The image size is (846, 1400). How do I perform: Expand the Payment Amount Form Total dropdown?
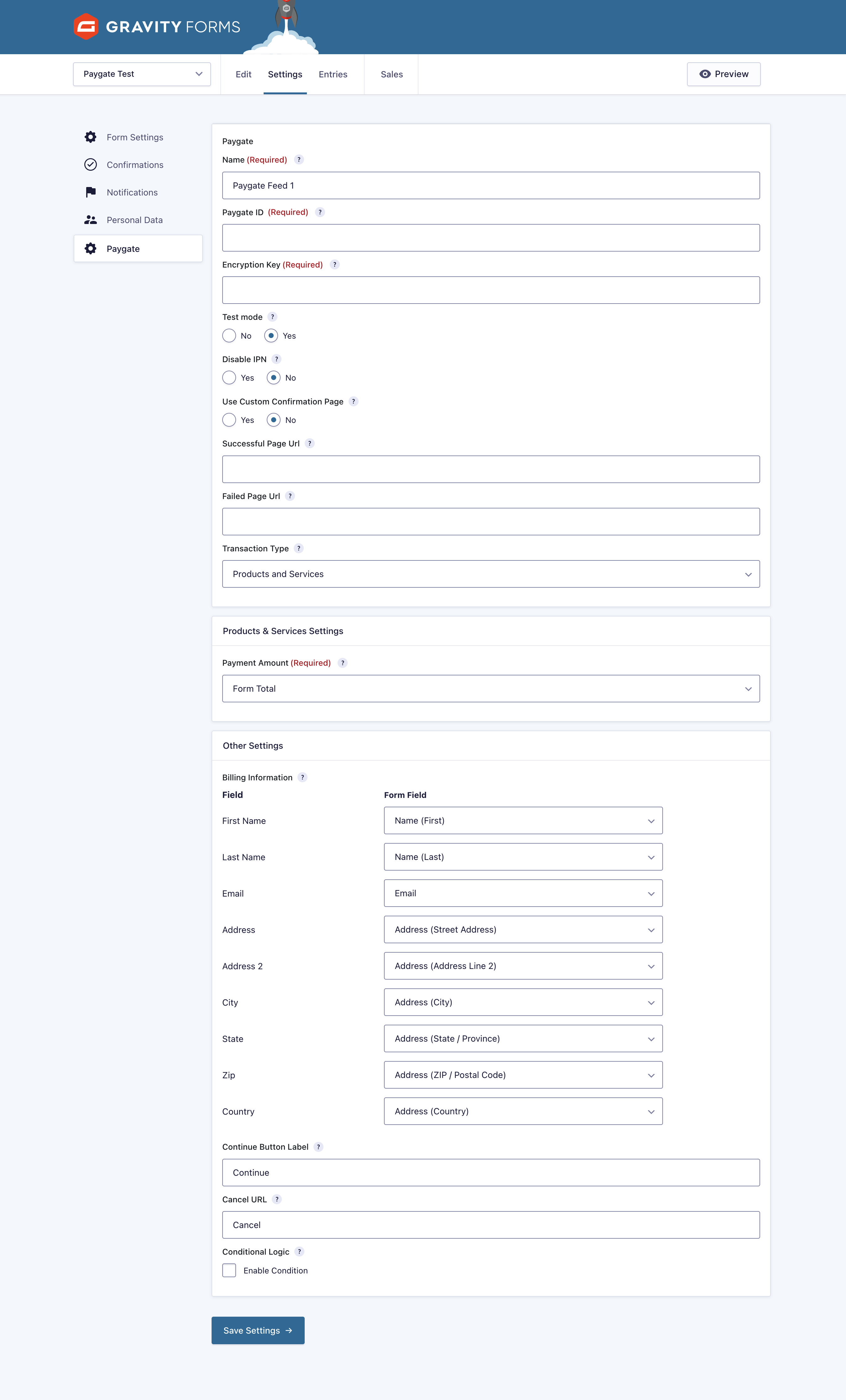[491, 689]
